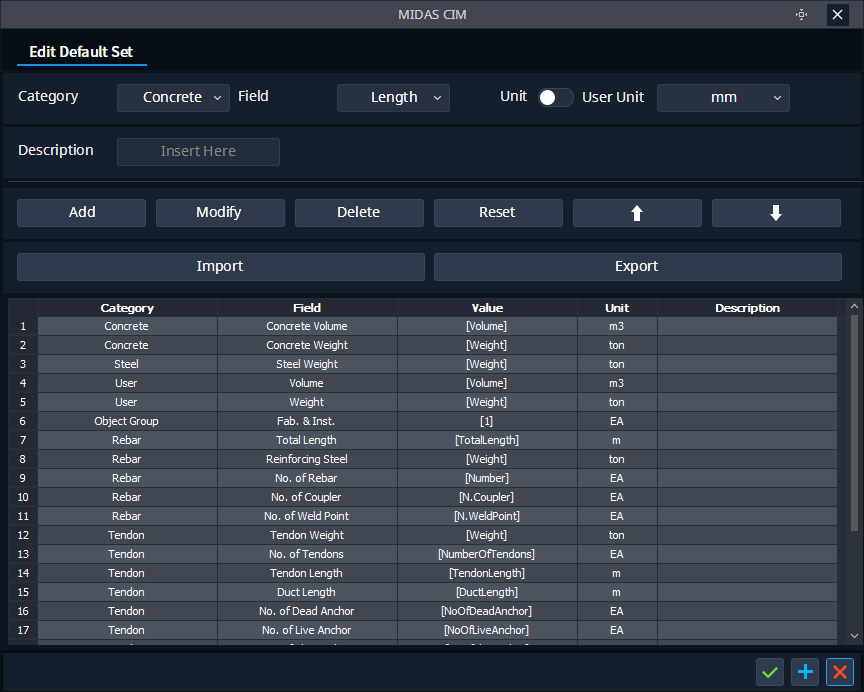Click the Add button

[x=82, y=213]
